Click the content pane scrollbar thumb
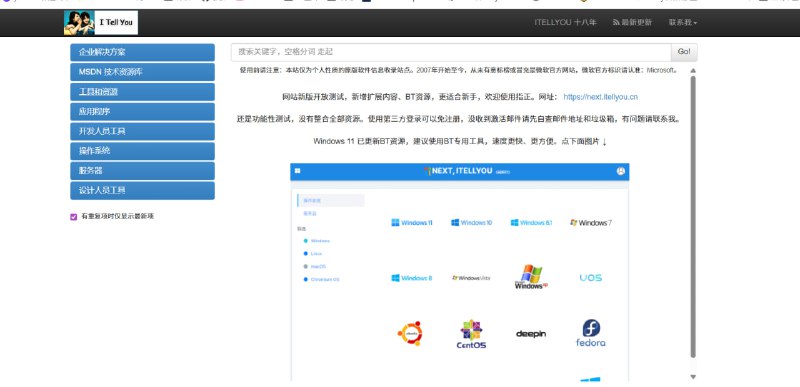 693,217
